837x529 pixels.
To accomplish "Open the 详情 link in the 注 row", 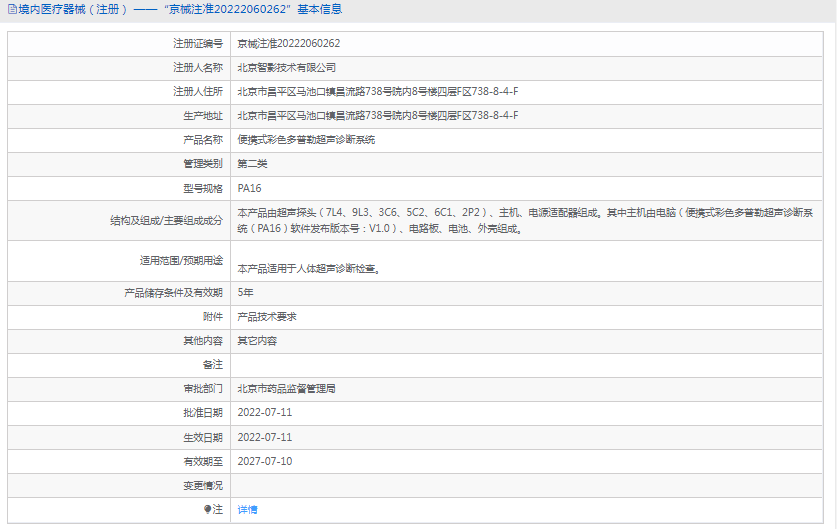I will point(247,510).
